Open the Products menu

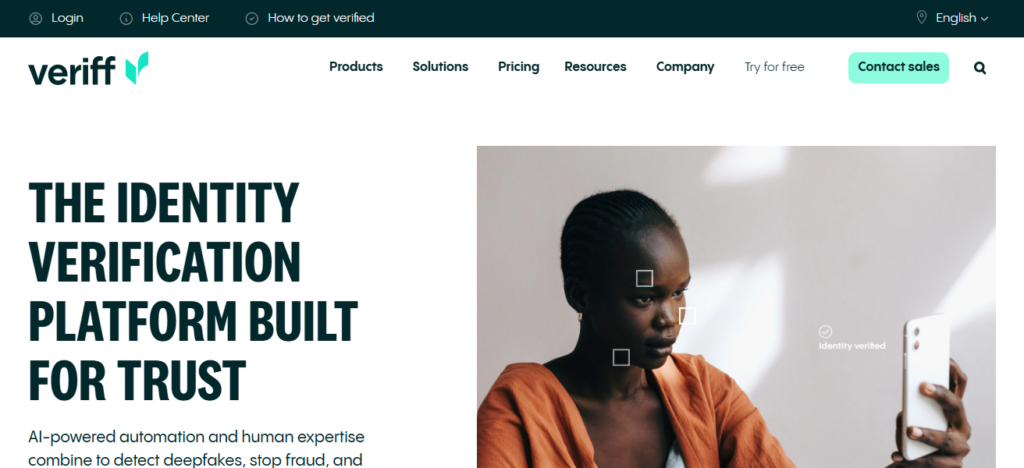point(356,67)
